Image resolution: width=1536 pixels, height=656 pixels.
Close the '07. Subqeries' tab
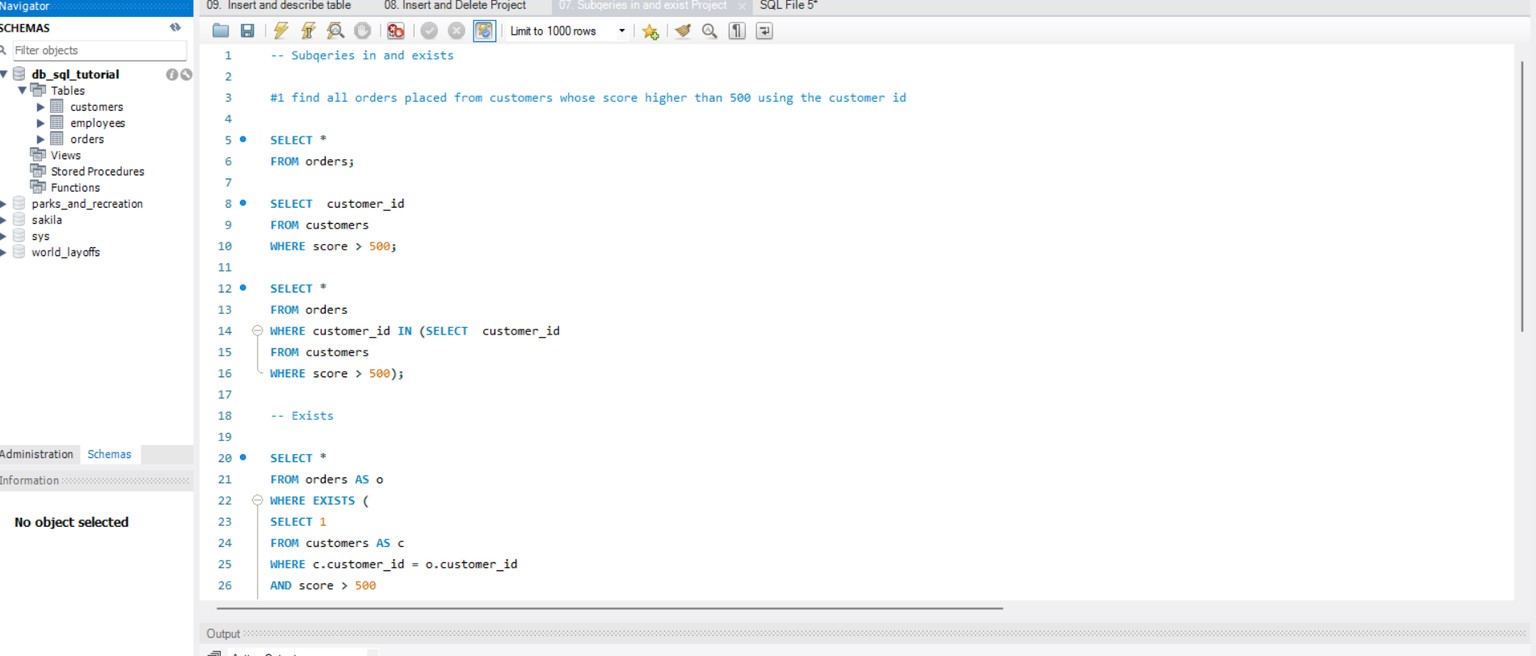pyautogui.click(x=742, y=6)
